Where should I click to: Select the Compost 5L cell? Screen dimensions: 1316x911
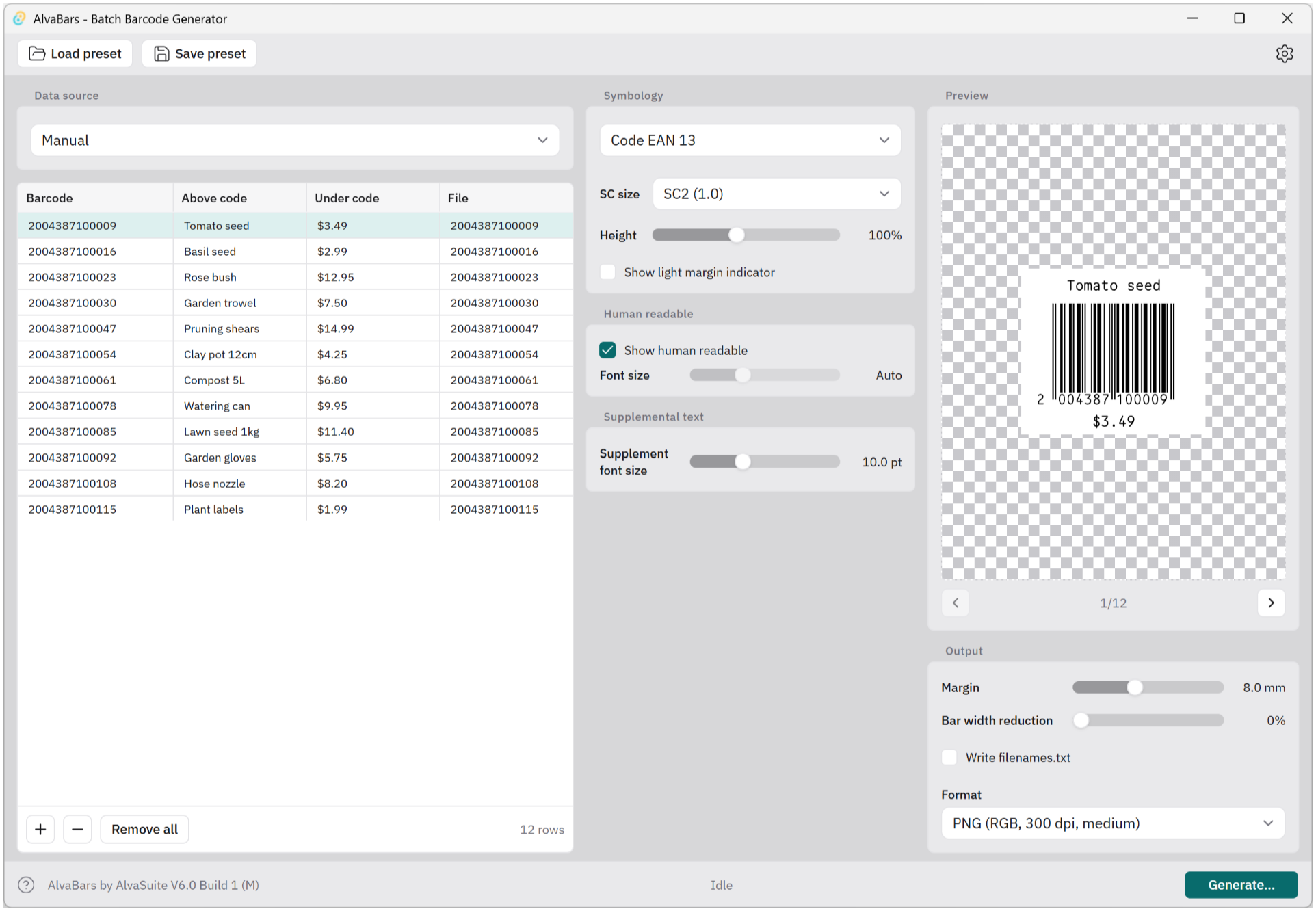239,380
